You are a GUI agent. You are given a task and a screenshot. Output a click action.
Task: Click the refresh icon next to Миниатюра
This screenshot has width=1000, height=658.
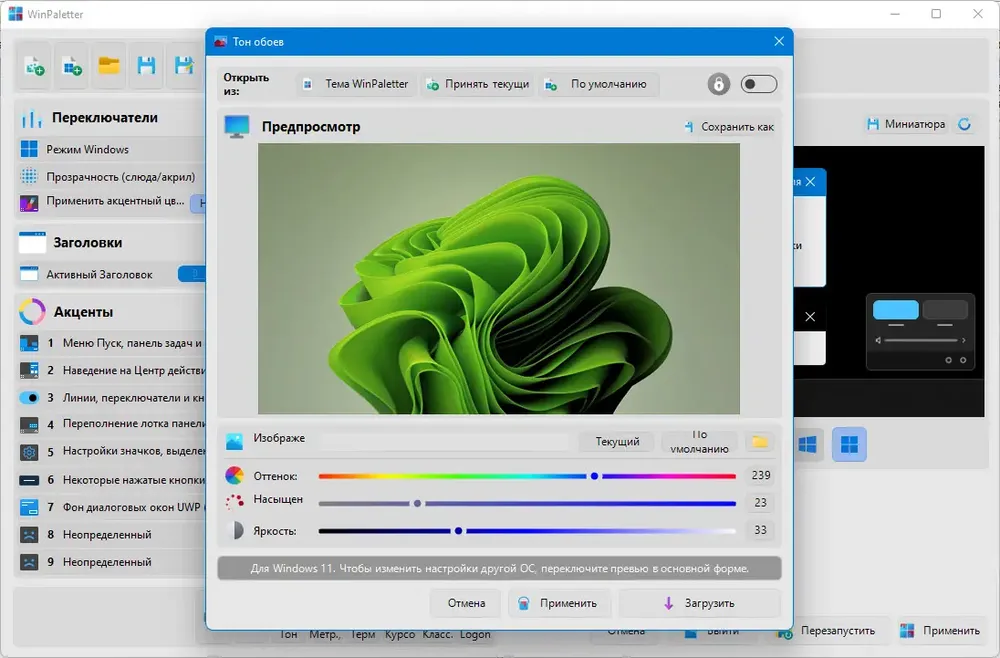click(x=965, y=124)
